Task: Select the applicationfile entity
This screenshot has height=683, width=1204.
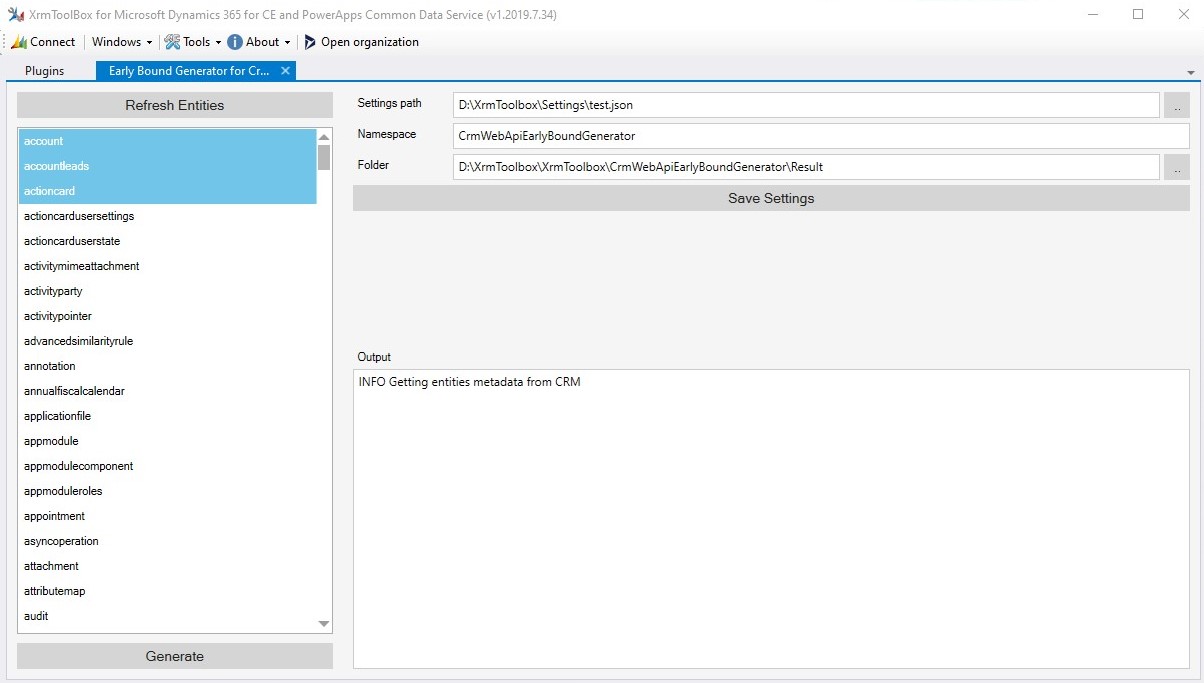Action: [168, 416]
